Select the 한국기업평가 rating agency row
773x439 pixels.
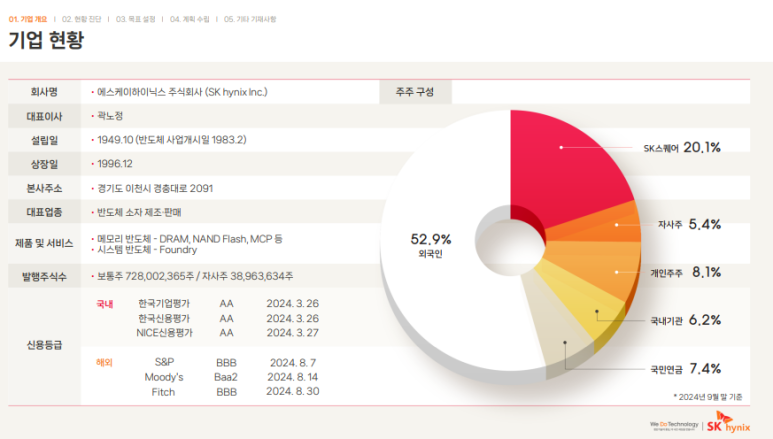(228, 303)
